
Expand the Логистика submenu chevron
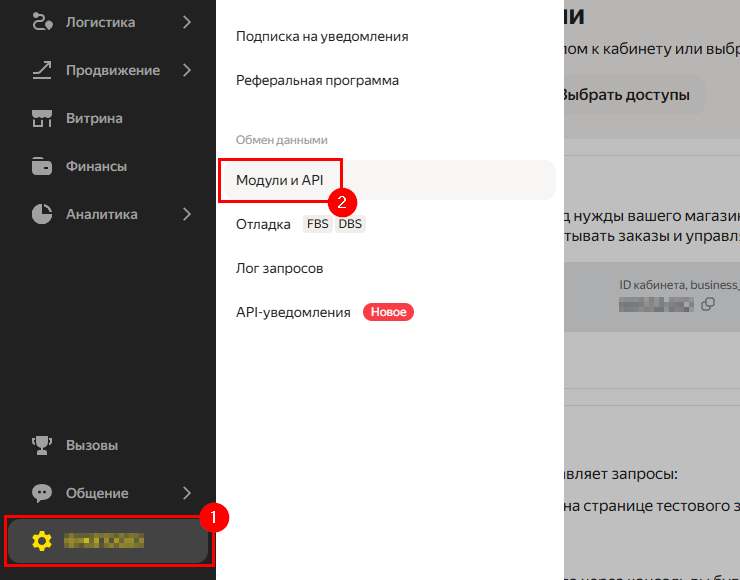(x=187, y=22)
